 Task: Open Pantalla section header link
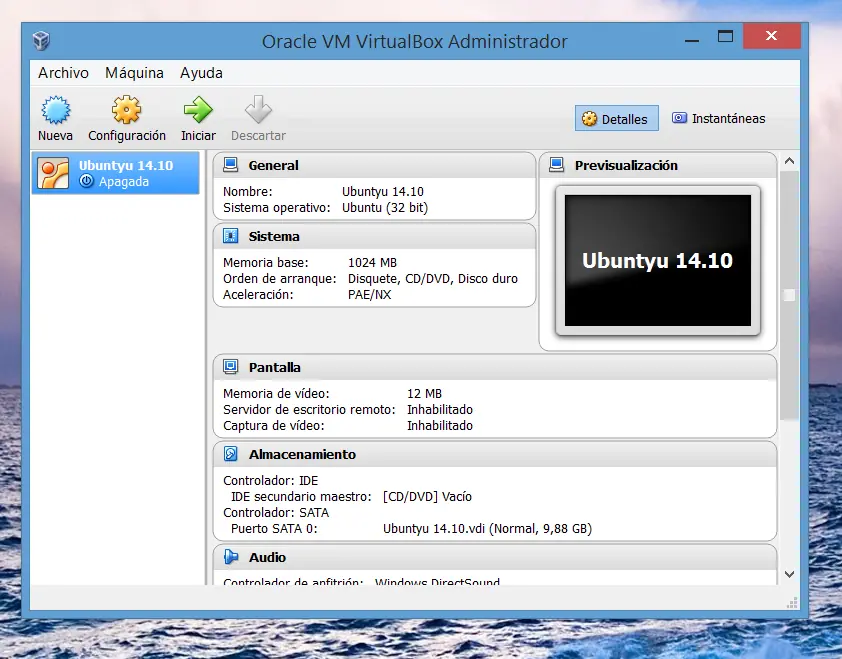point(274,367)
